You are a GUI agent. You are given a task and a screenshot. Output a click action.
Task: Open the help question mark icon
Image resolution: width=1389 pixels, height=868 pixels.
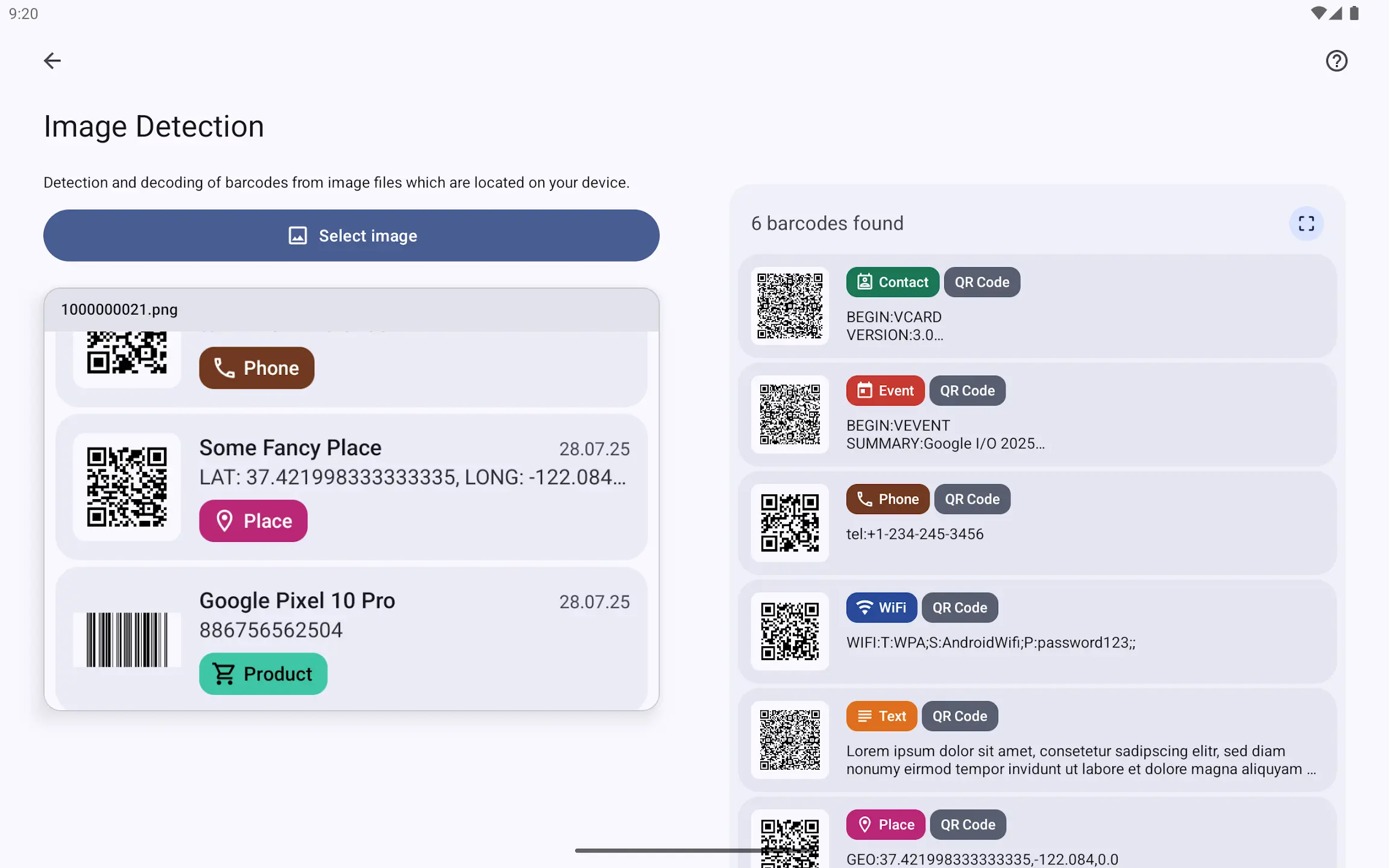coord(1337,61)
